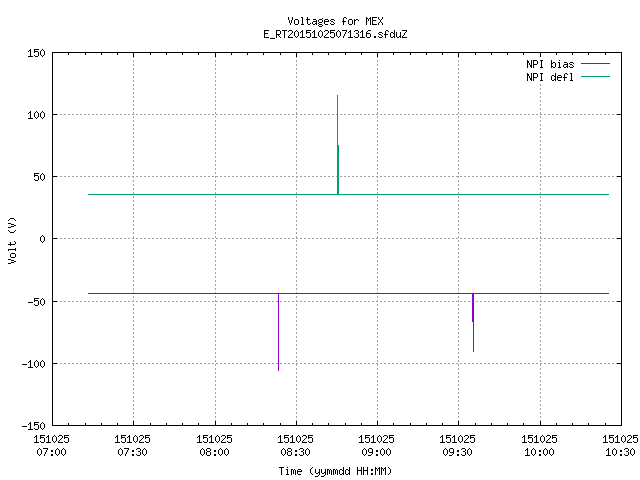Click the x-axis tick label 09:30
The width and height of the screenshot is (640, 480).
[457, 452]
